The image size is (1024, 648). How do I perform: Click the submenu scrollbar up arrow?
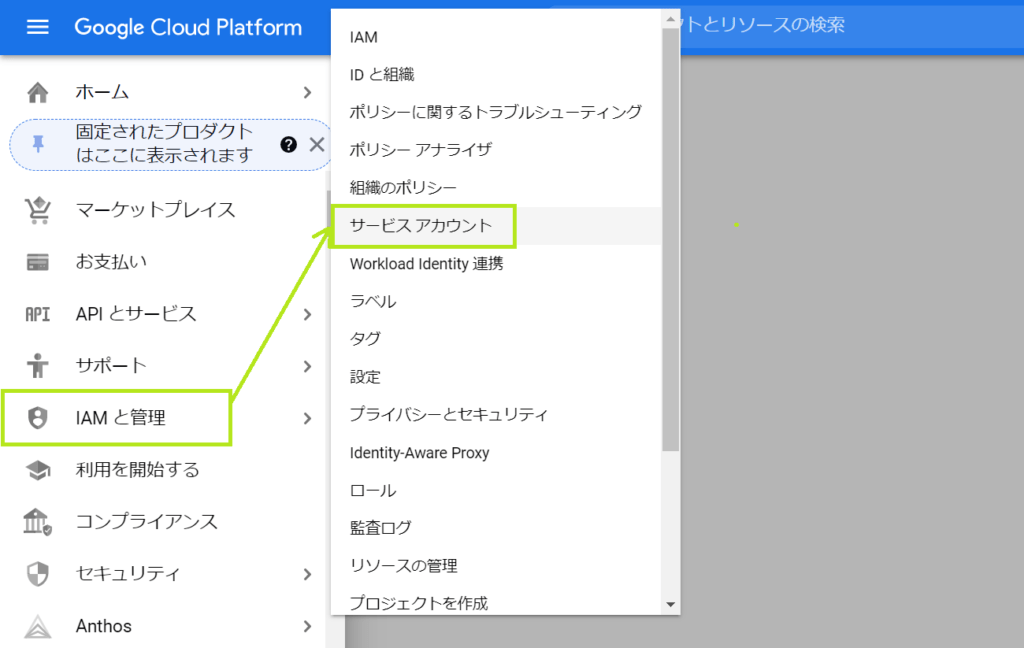[671, 20]
